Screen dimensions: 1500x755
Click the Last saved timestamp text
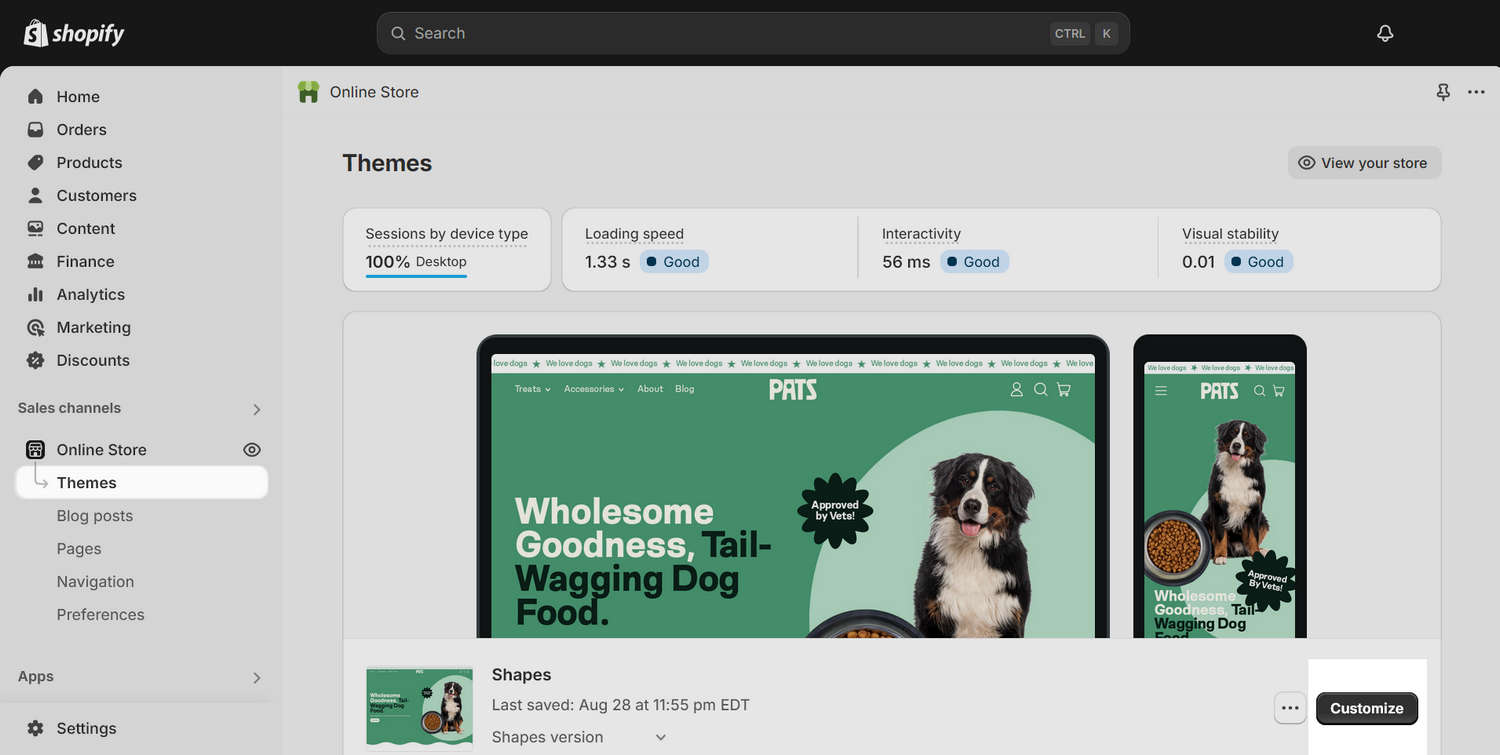(620, 705)
